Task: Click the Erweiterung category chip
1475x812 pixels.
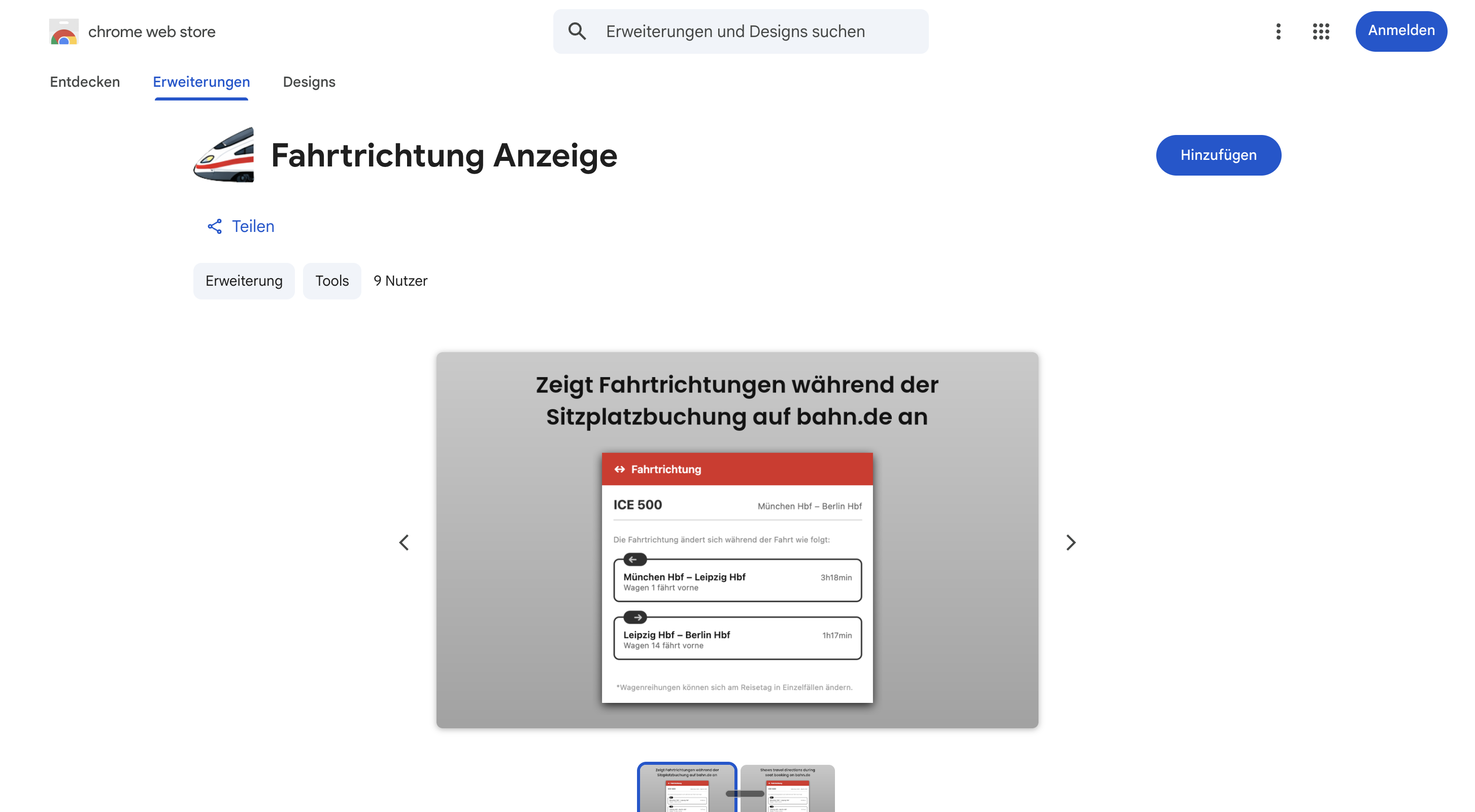Action: click(244, 281)
